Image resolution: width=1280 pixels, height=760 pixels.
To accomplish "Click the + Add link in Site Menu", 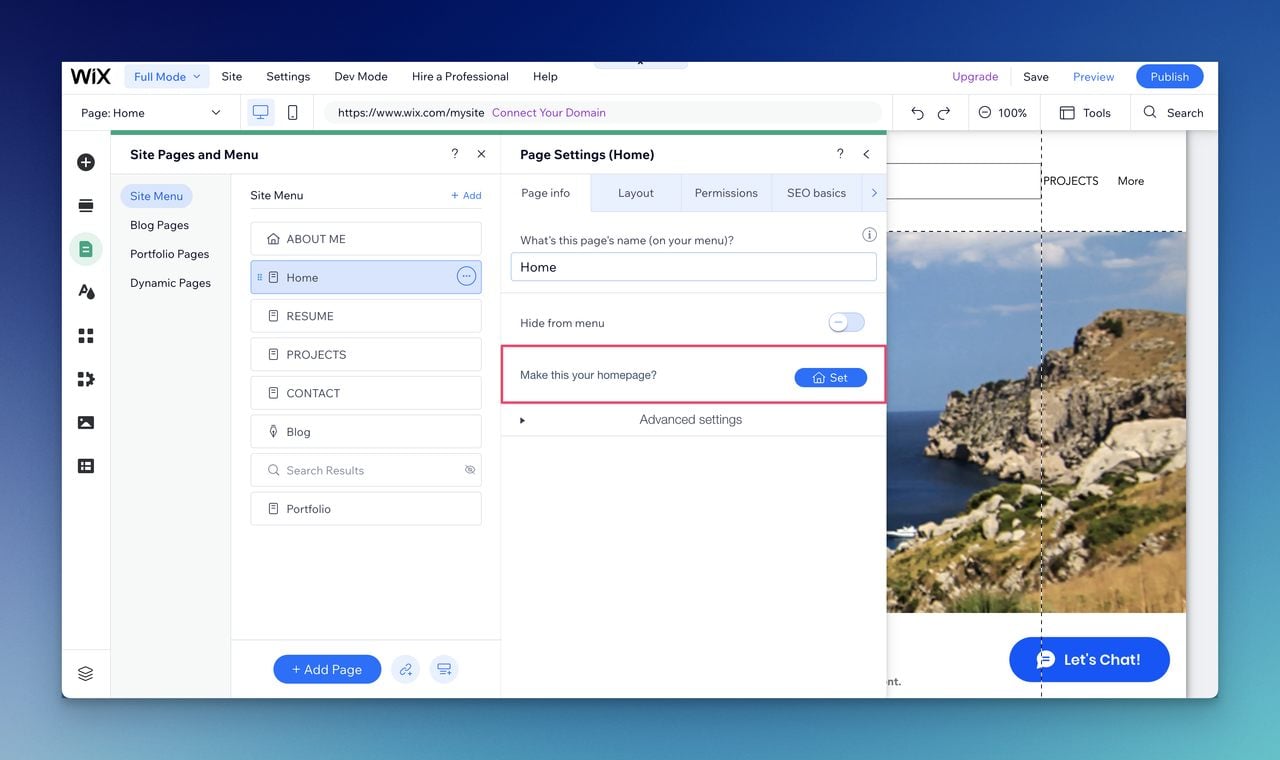I will pos(466,196).
